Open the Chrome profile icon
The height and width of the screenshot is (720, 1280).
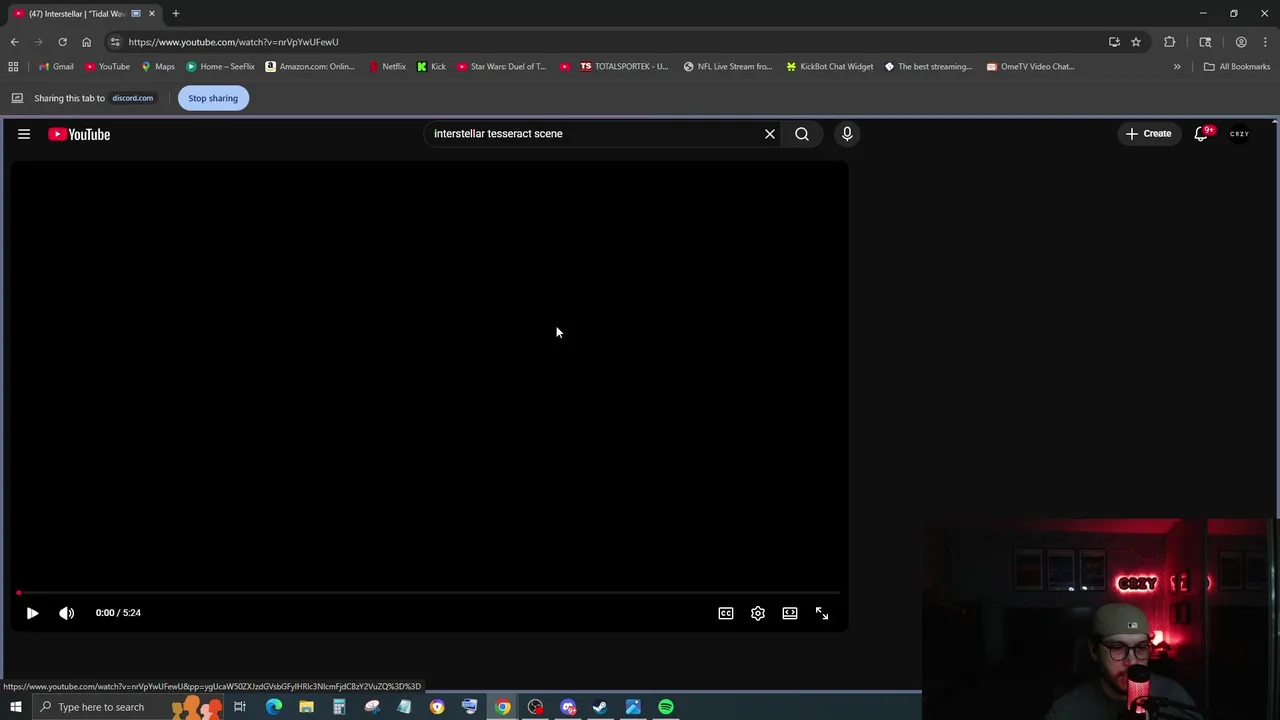point(1241,42)
